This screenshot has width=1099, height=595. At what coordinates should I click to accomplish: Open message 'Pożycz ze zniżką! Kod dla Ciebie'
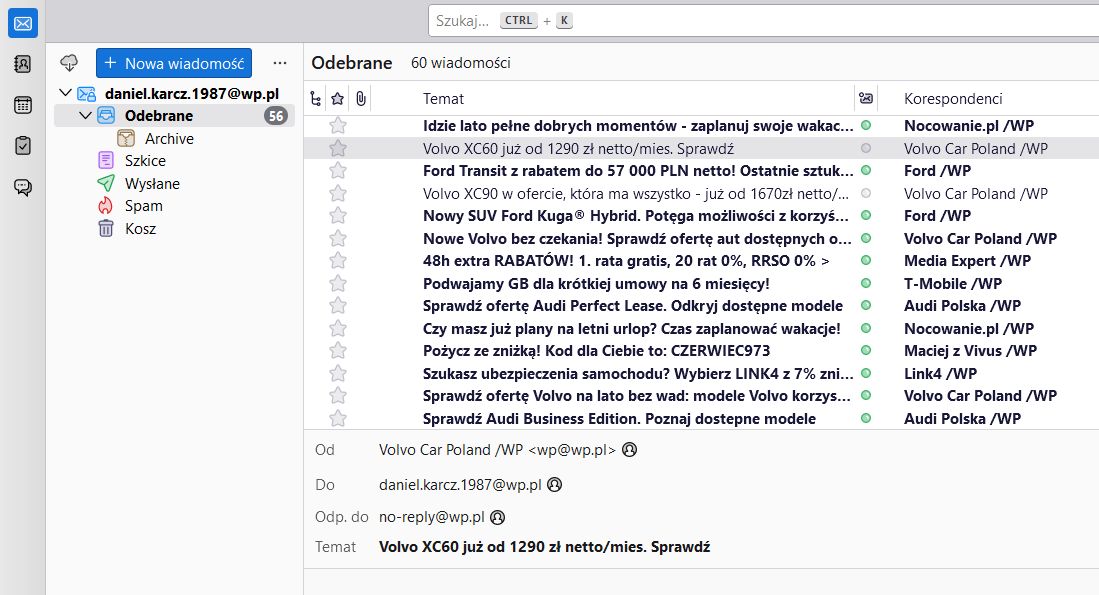point(596,351)
